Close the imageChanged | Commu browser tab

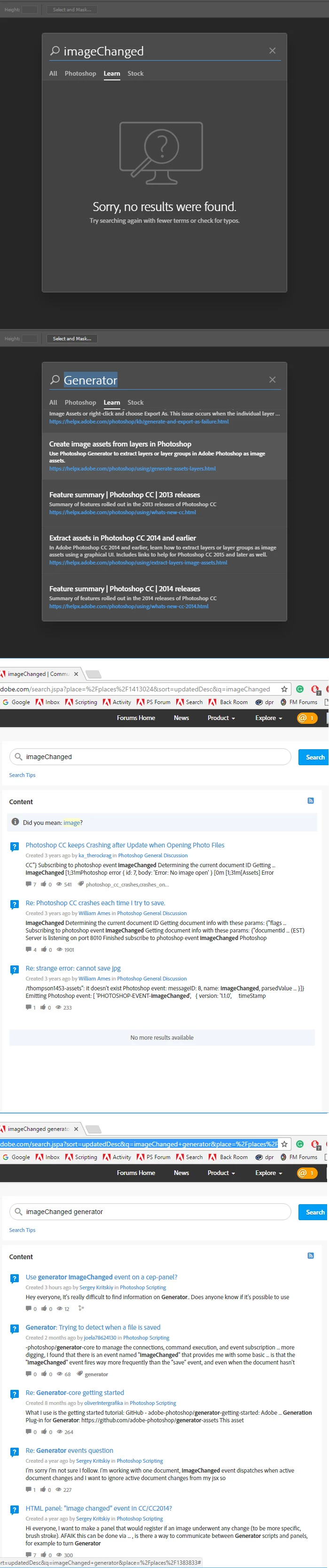click(76, 674)
